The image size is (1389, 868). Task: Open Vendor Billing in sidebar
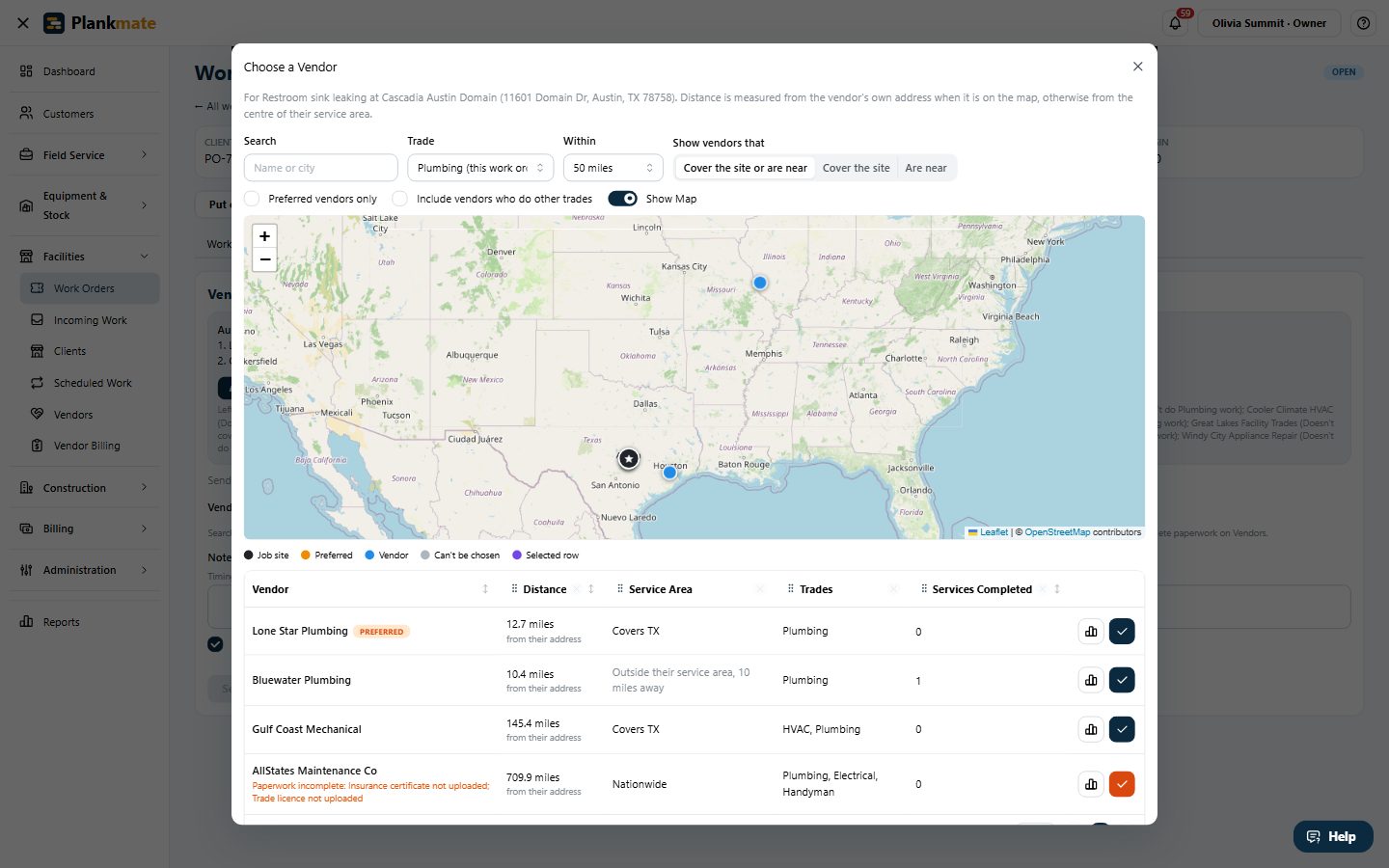pos(90,446)
